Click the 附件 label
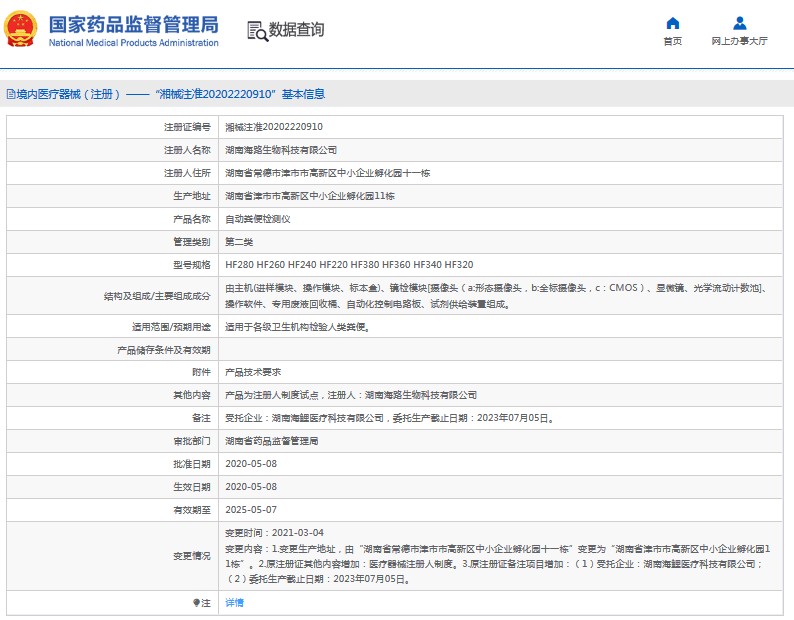 click(x=201, y=372)
